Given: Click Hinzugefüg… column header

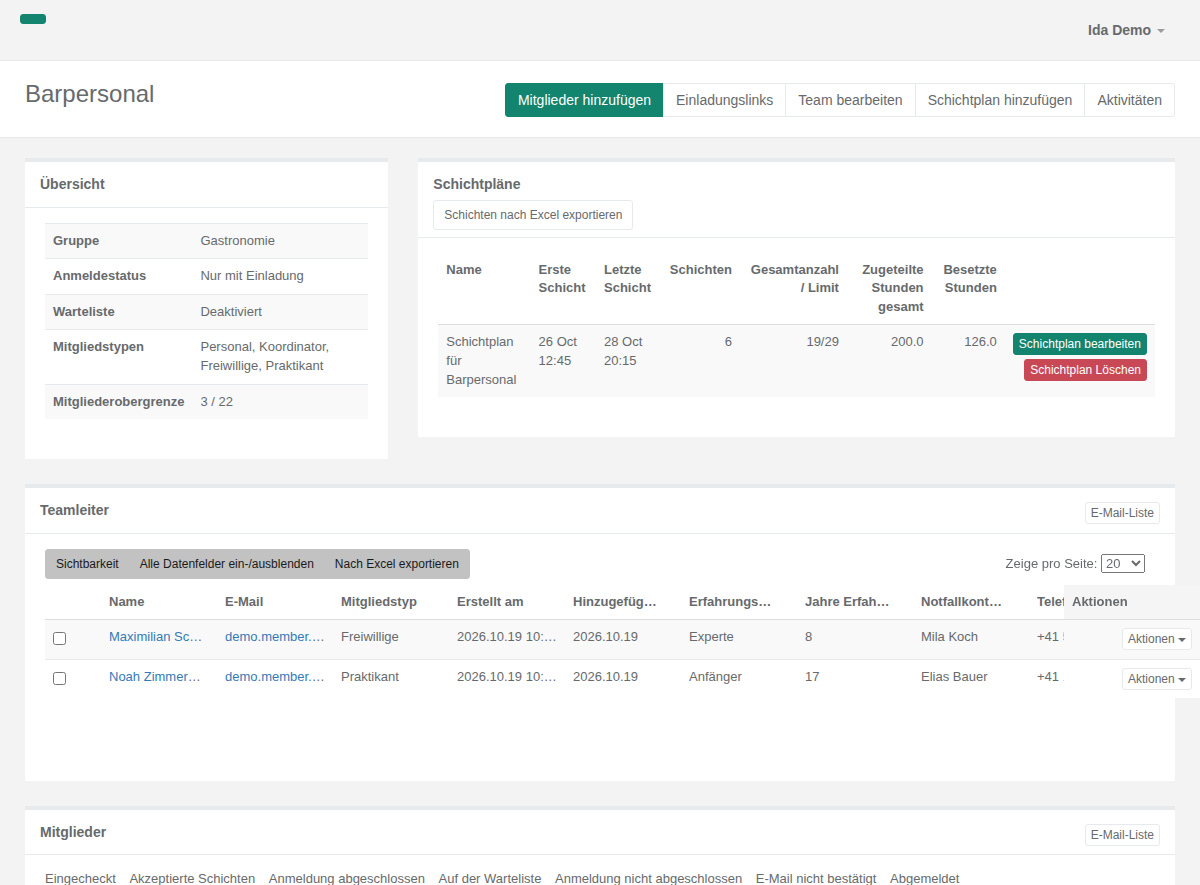Looking at the screenshot, I should (x=615, y=602).
